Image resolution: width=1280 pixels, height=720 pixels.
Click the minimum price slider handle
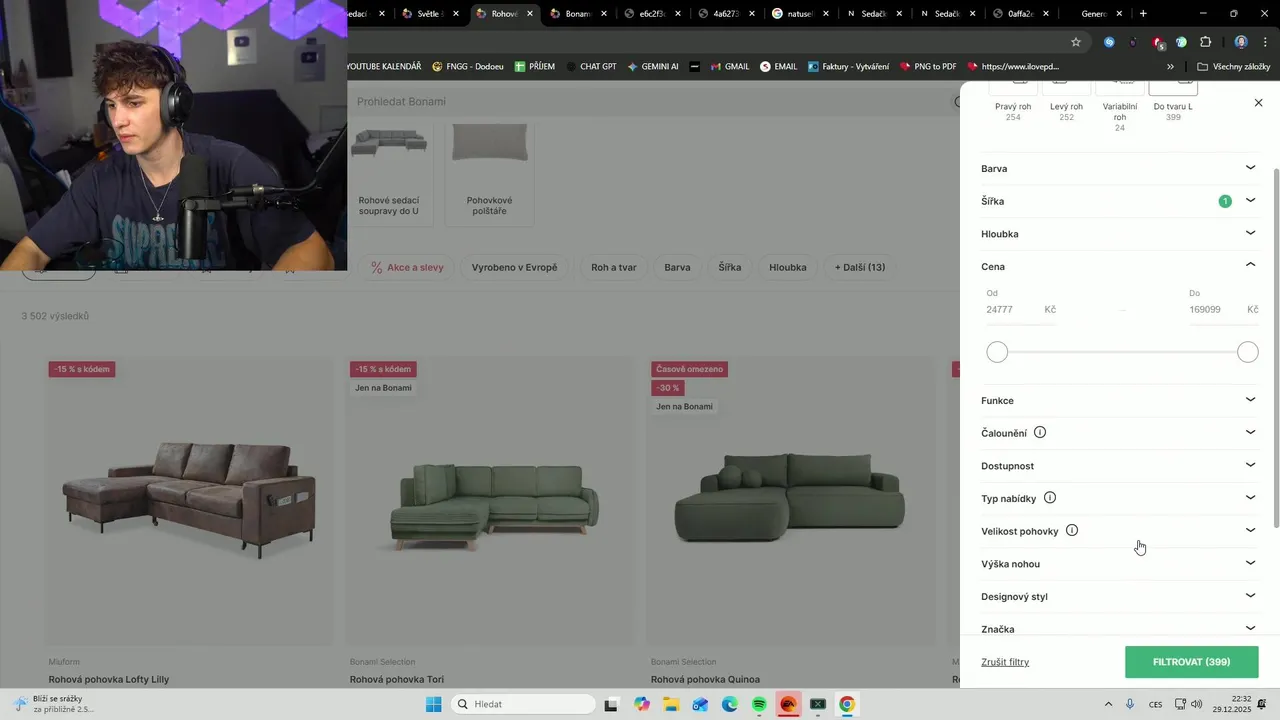click(x=997, y=352)
